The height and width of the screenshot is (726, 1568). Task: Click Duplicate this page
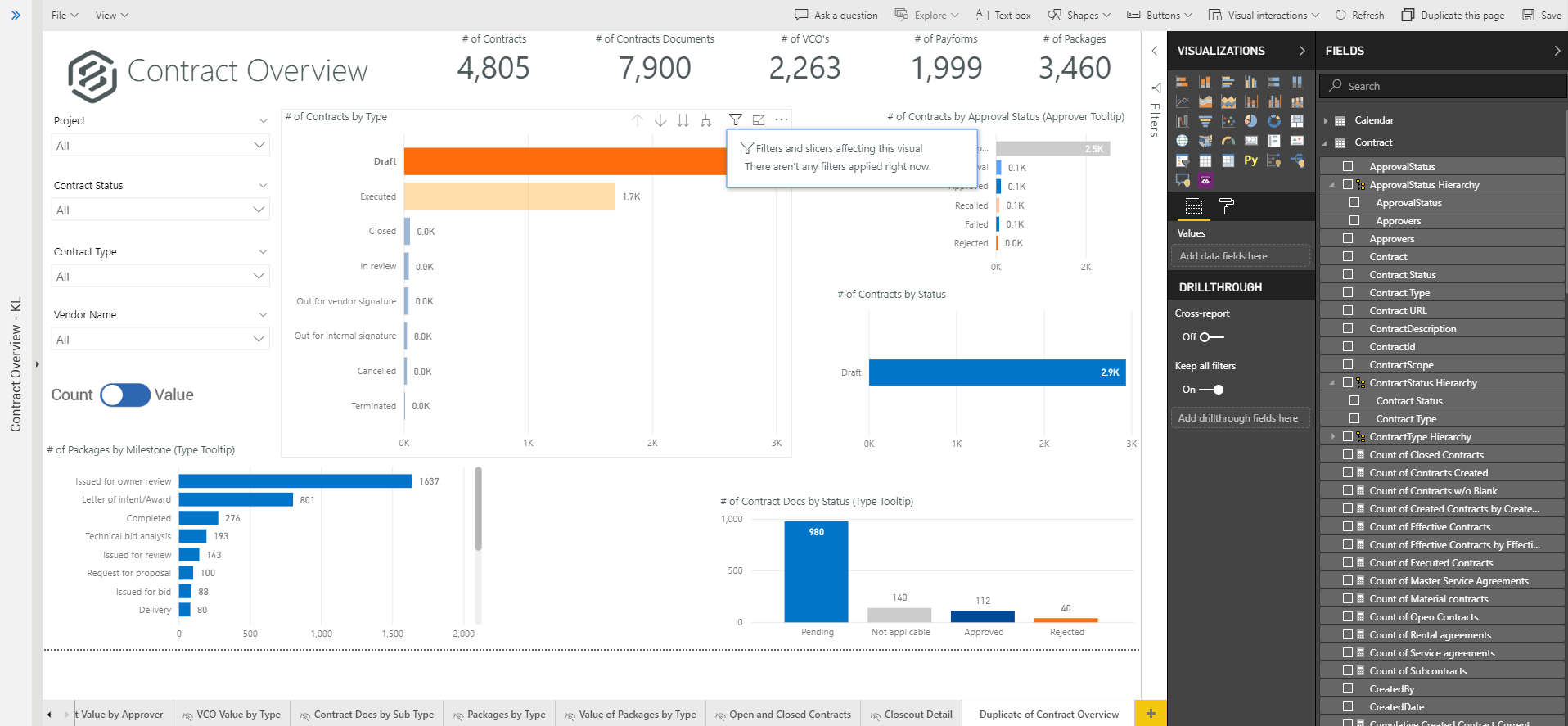pyautogui.click(x=1453, y=15)
